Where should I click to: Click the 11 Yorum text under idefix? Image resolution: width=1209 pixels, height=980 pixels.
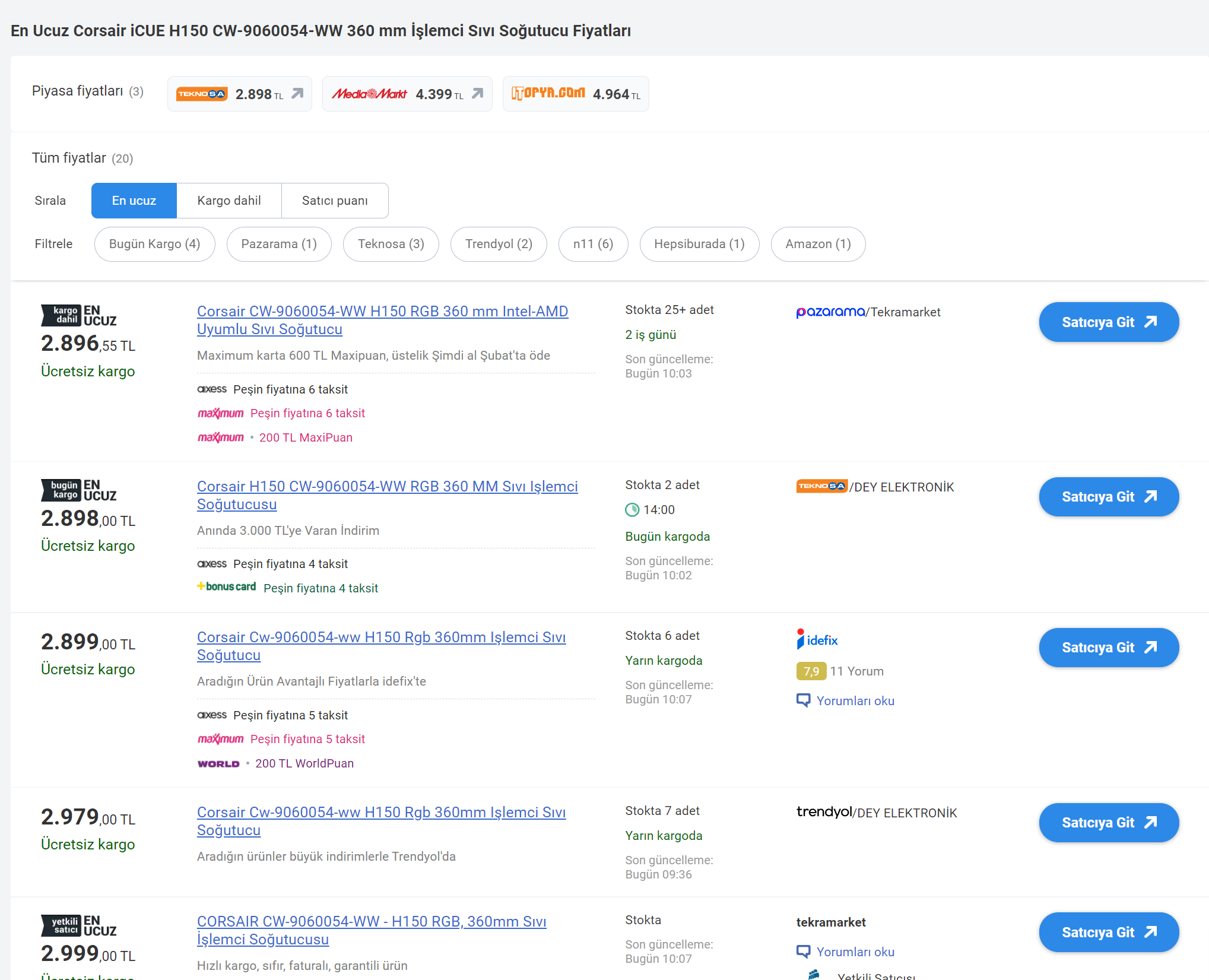click(857, 671)
